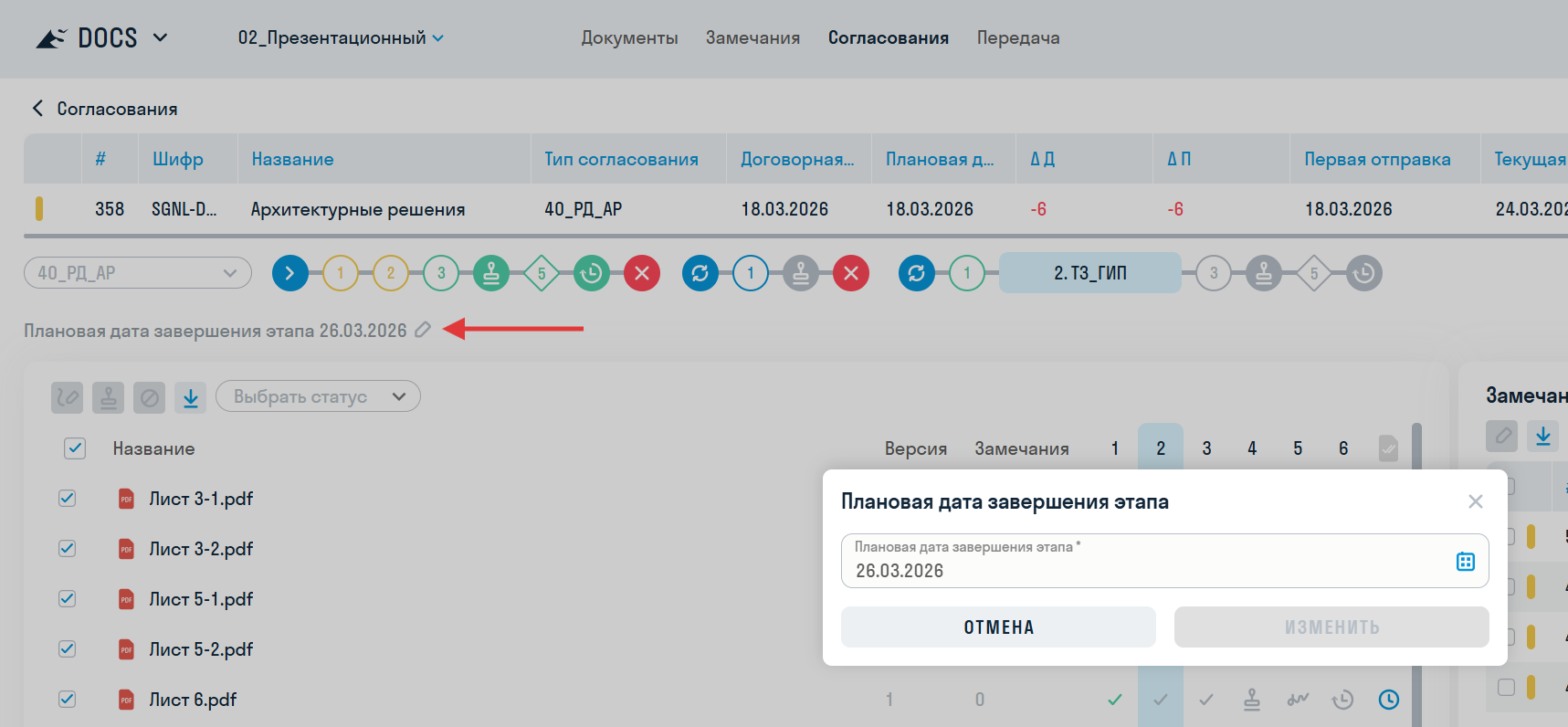Screen dimensions: 1568x727
Task: Download documents using the blue arrow icon
Action: 191,397
